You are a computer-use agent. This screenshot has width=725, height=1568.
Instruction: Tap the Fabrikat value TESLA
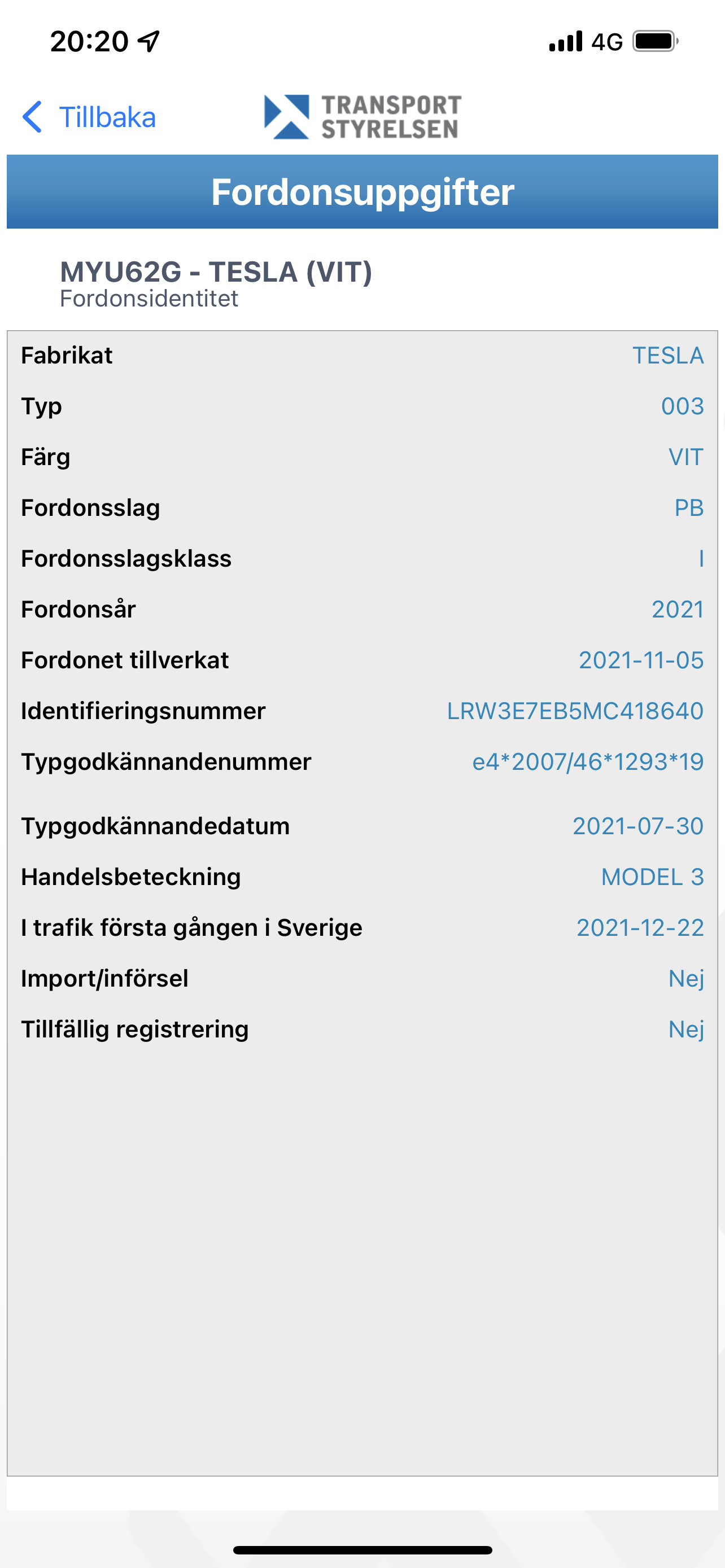(x=668, y=356)
